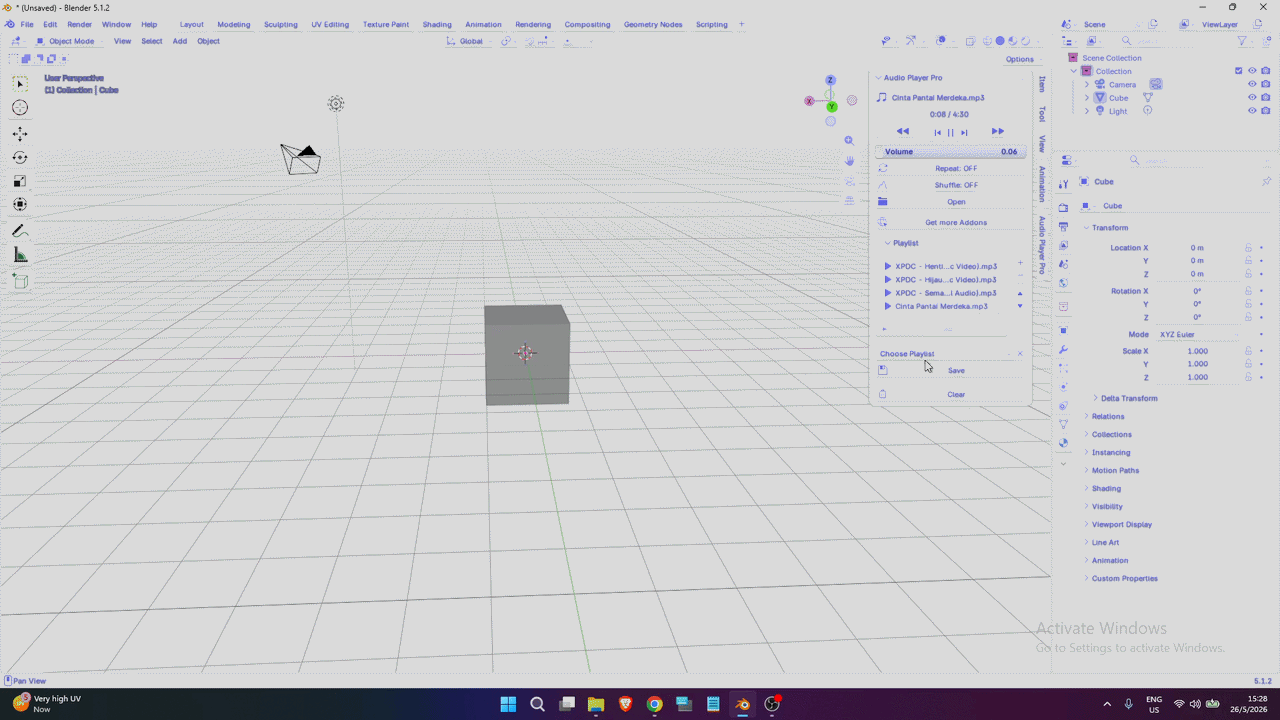The width and height of the screenshot is (1280, 720).
Task: Select the Move tool
Action: 20,134
